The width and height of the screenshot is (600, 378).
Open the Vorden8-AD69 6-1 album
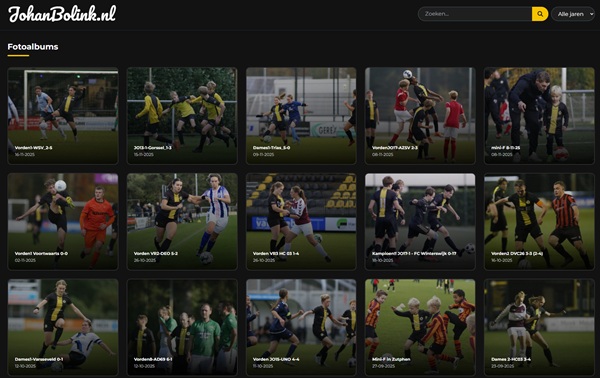click(182, 327)
